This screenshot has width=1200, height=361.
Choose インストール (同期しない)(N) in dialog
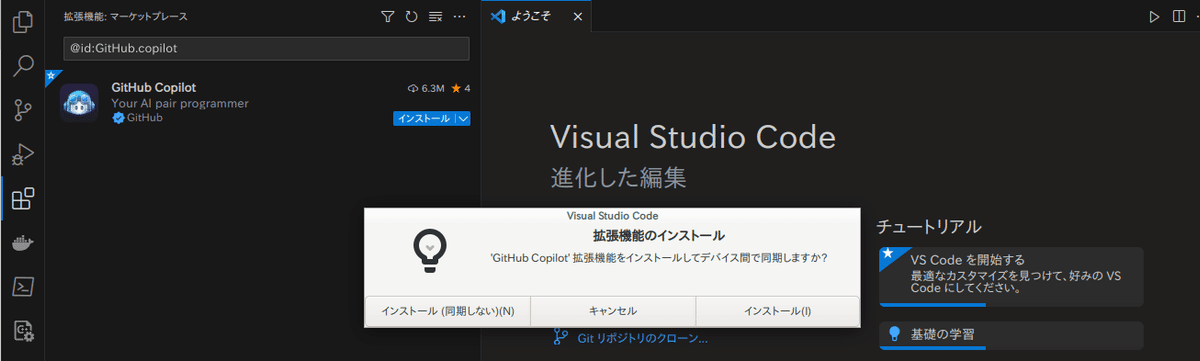pos(447,311)
